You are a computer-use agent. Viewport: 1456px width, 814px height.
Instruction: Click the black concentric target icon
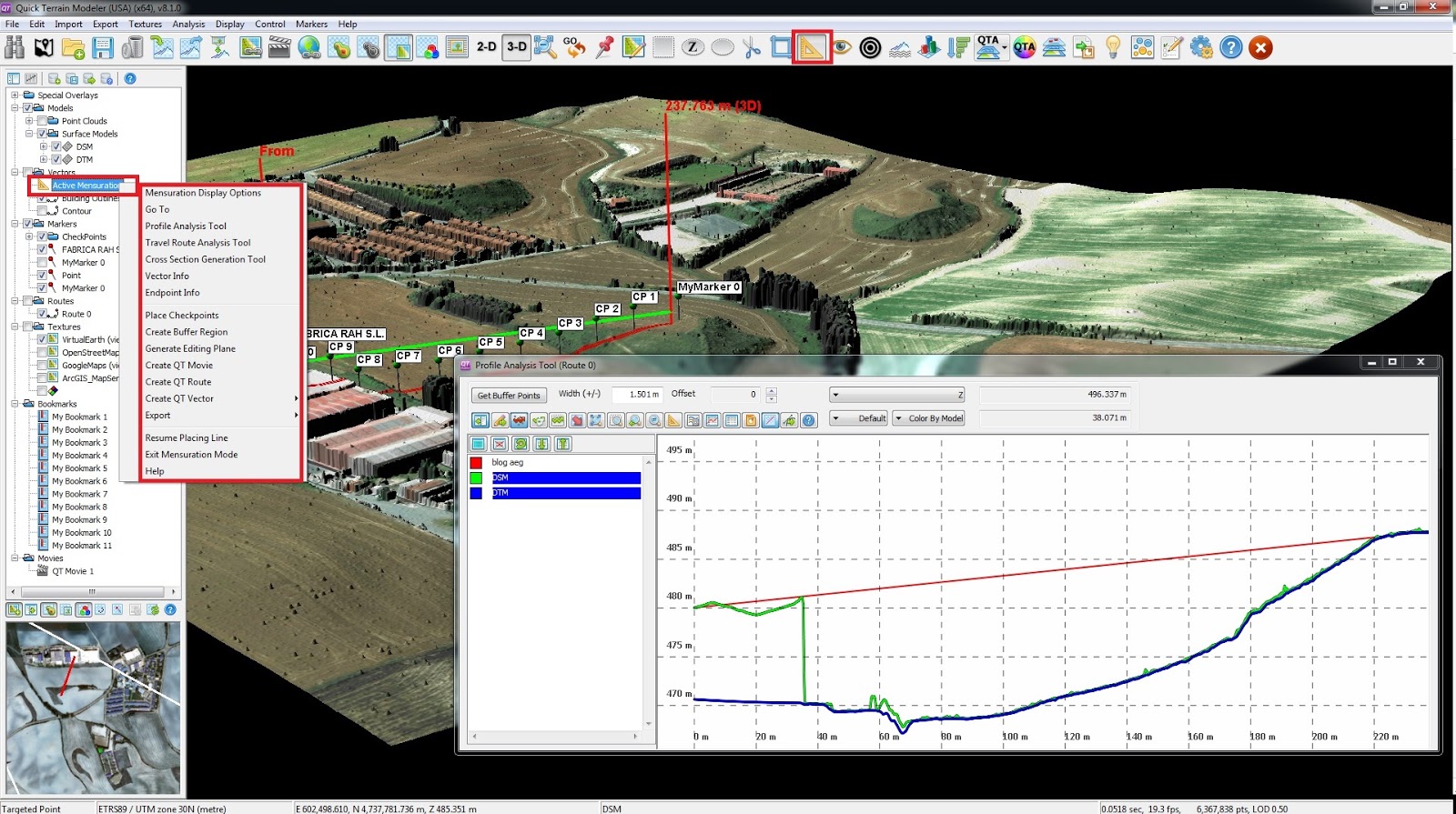[870, 47]
